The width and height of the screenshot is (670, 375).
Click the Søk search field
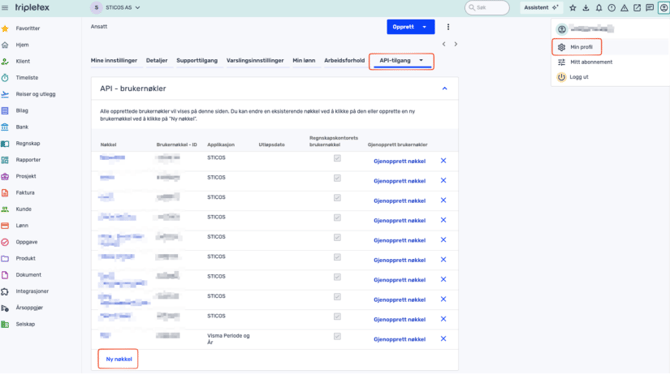click(487, 8)
